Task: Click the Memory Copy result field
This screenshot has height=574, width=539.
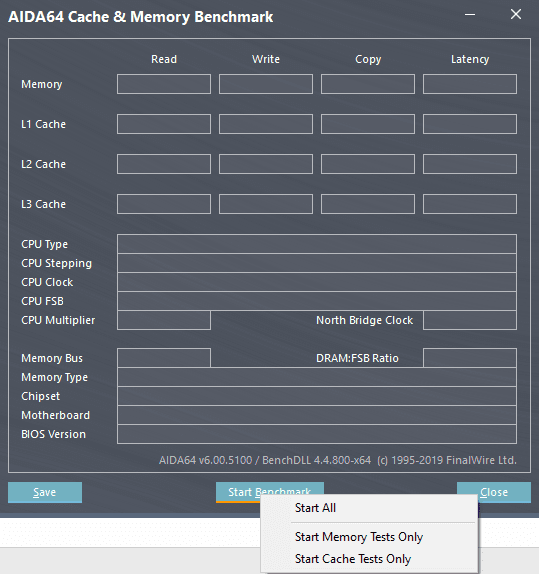Action: [368, 84]
